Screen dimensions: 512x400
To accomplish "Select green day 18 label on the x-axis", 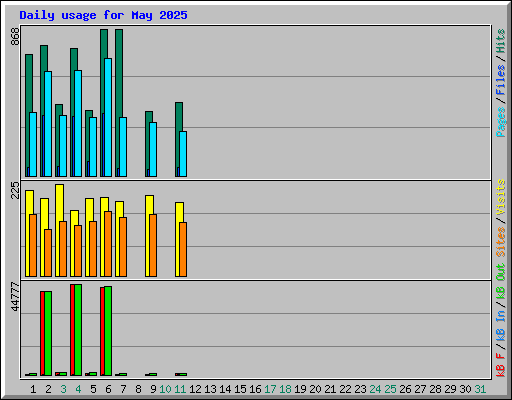I will 285,389.
